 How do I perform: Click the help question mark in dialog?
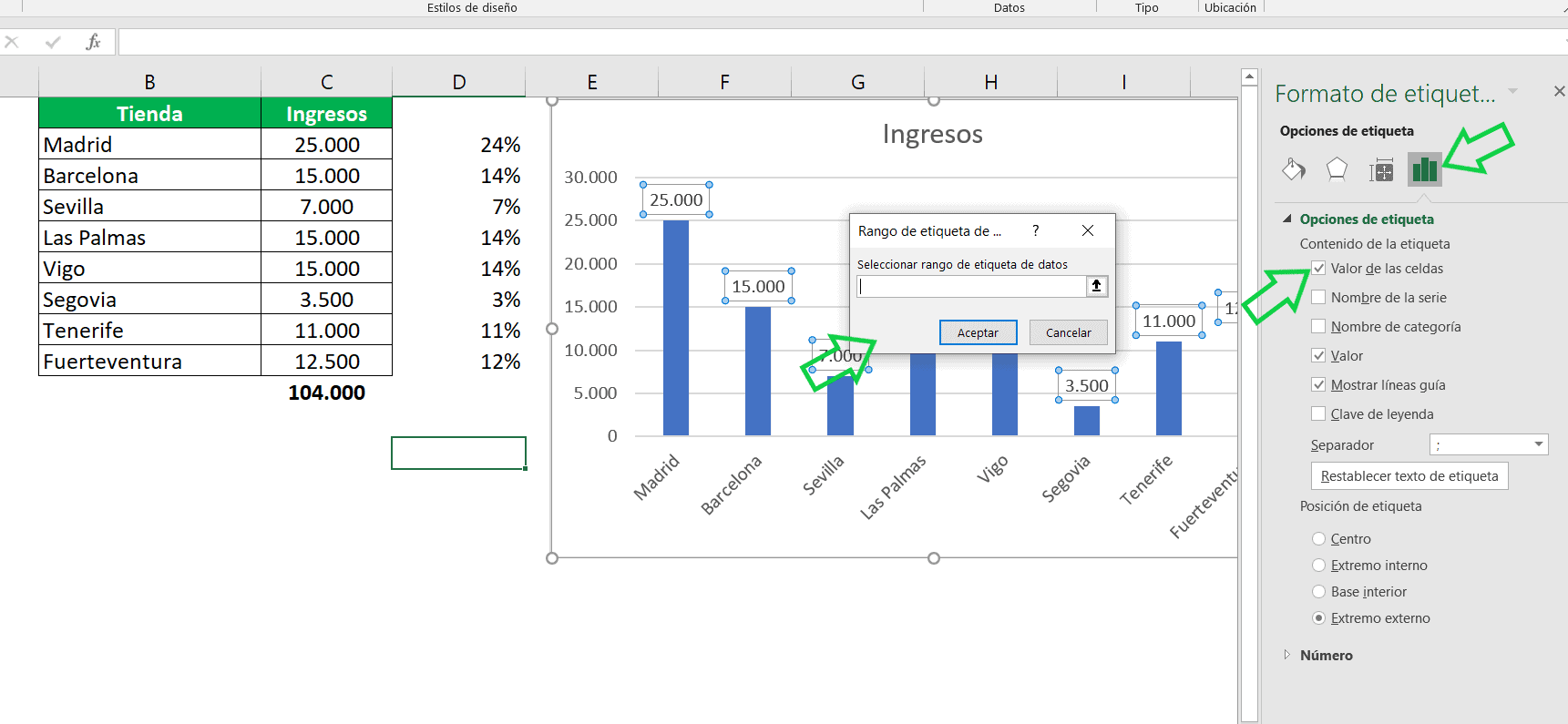point(1035,230)
